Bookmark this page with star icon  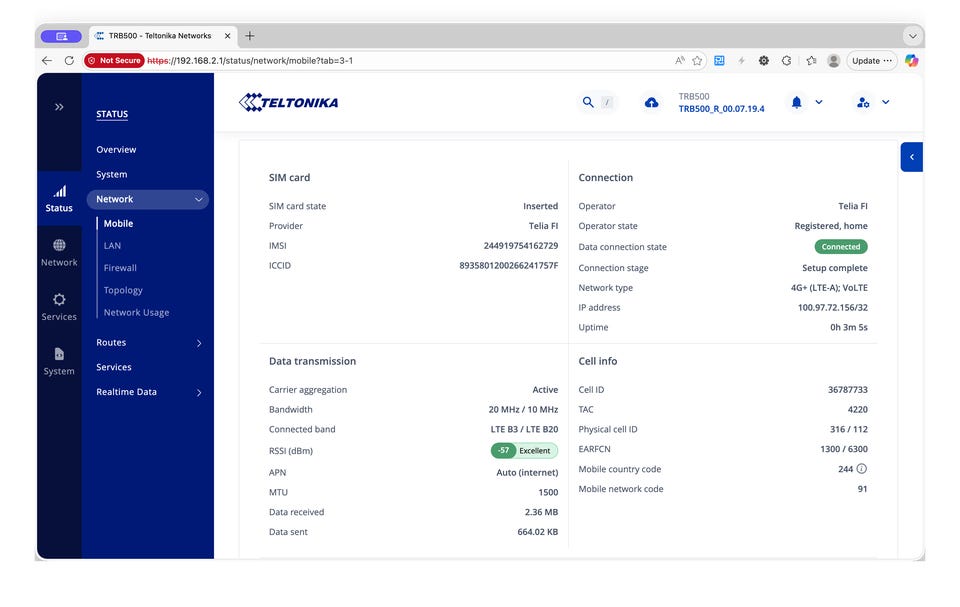697,61
